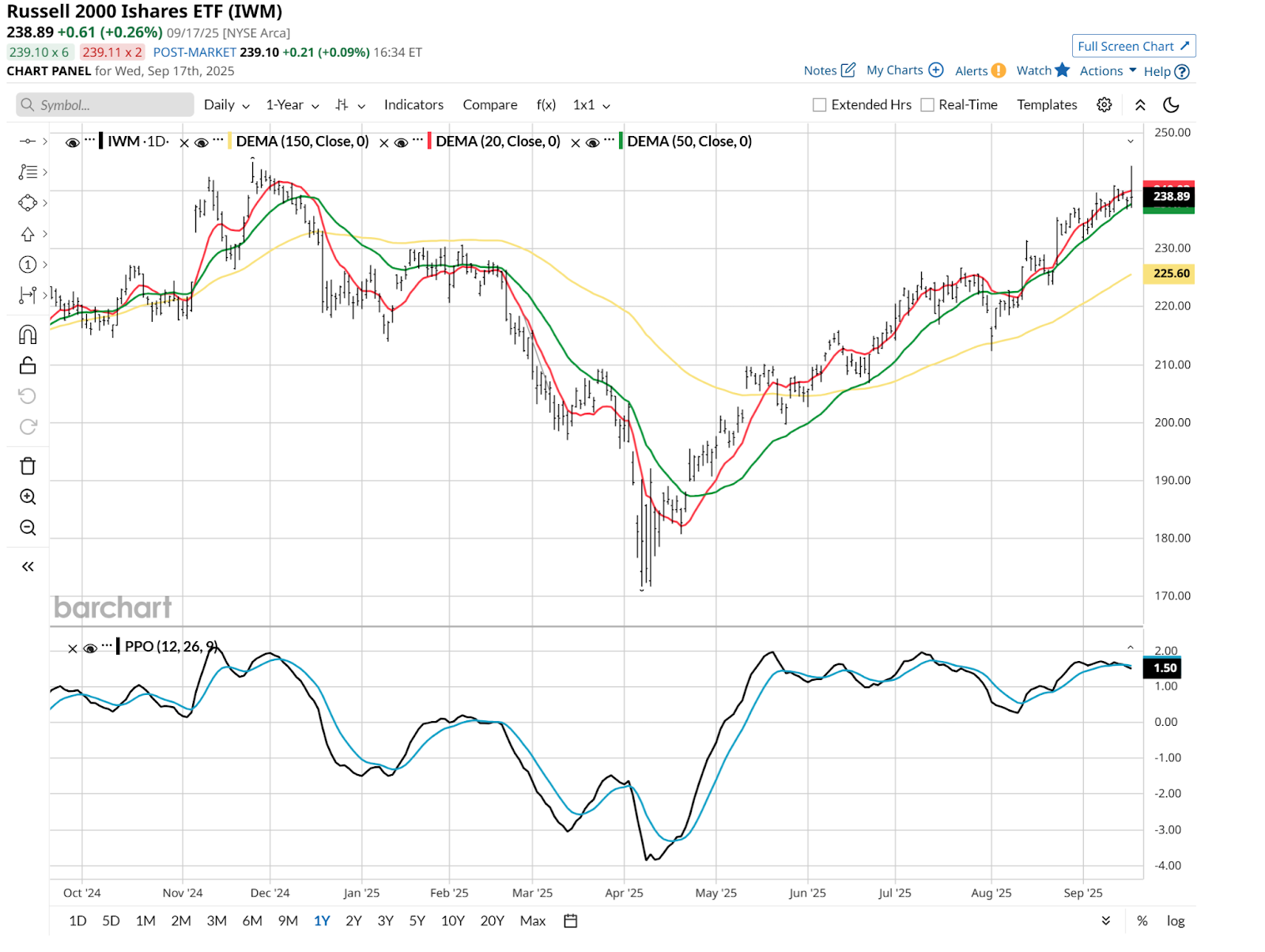This screenshot has width=1265, height=952.
Task: Open Full Screen Chart
Action: click(1134, 46)
